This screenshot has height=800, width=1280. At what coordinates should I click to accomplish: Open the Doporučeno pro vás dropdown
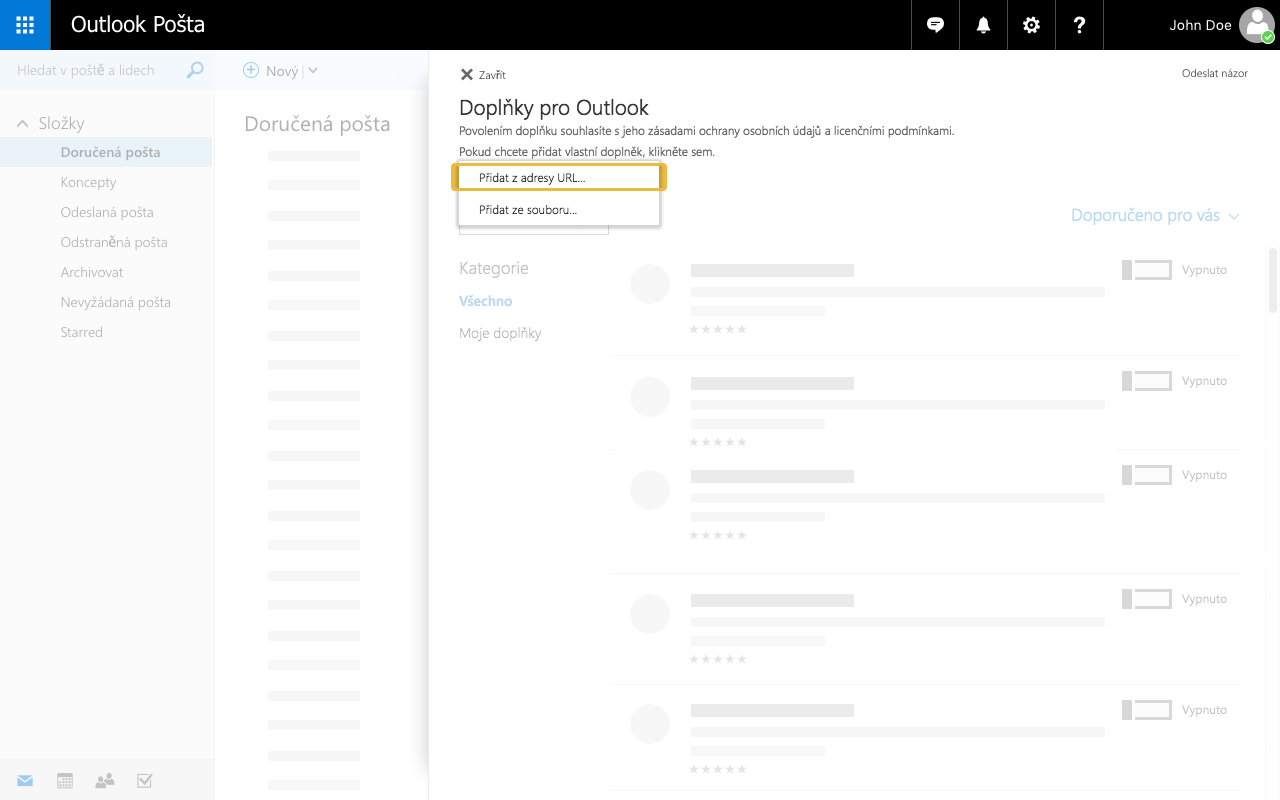click(x=1155, y=215)
